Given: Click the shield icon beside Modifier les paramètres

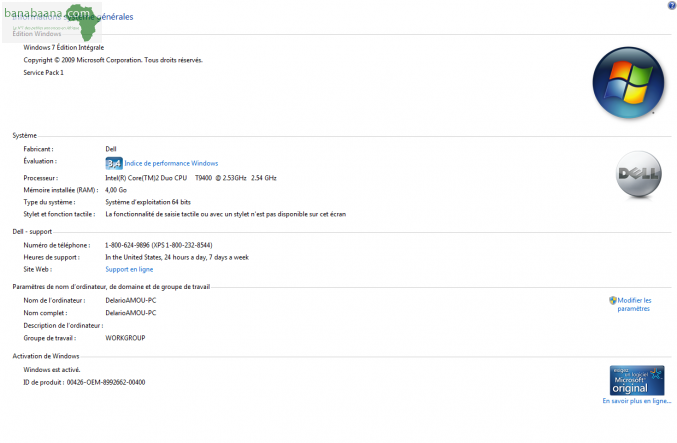Looking at the screenshot, I should coord(613,300).
